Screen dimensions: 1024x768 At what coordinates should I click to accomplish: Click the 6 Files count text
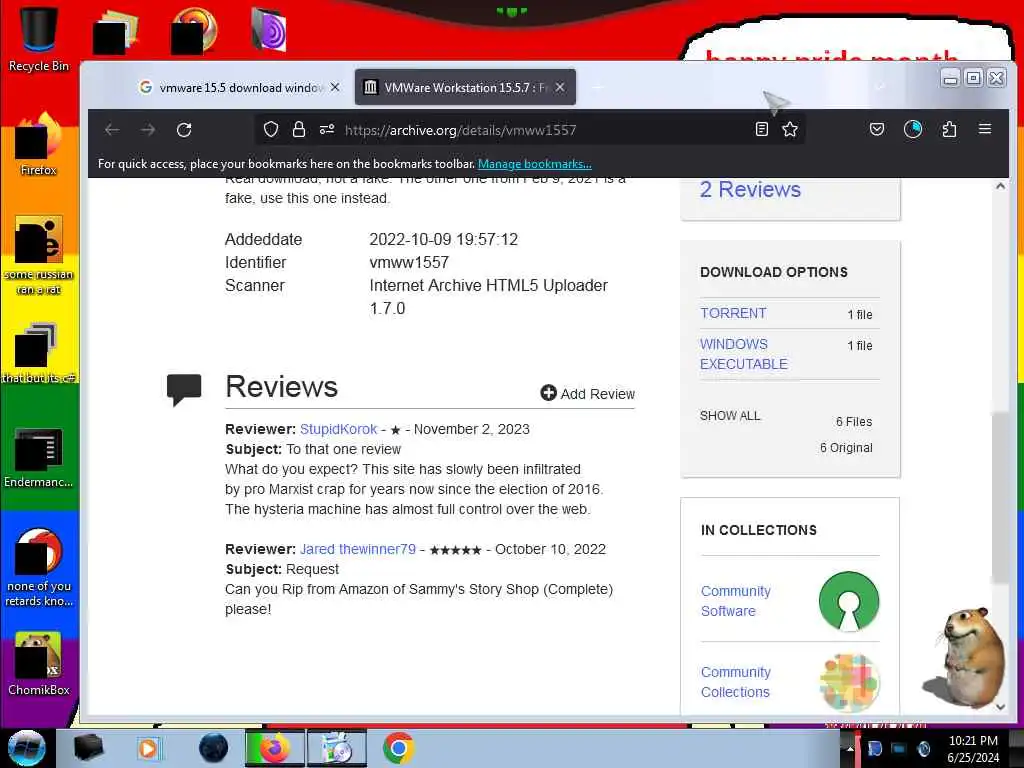(854, 422)
